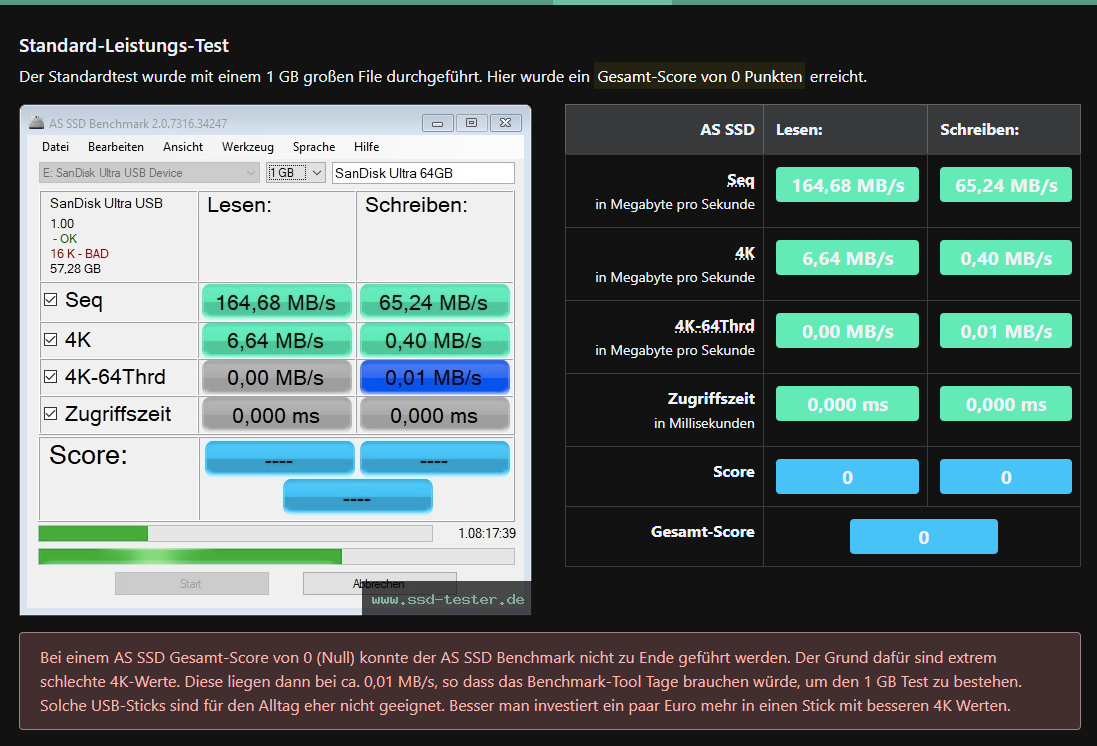This screenshot has width=1097, height=746.
Task: Click the Standard-Leistungs-Test heading
Action: [124, 46]
